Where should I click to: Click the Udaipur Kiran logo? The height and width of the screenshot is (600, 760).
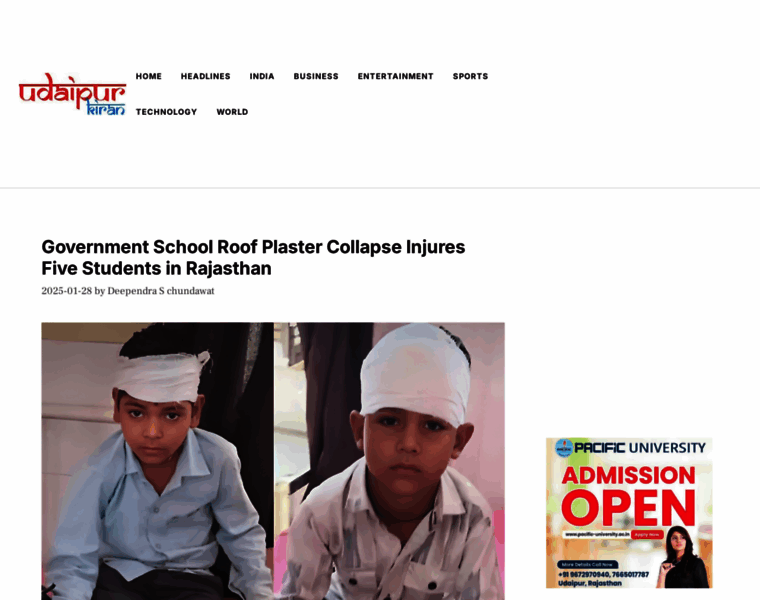click(x=73, y=94)
